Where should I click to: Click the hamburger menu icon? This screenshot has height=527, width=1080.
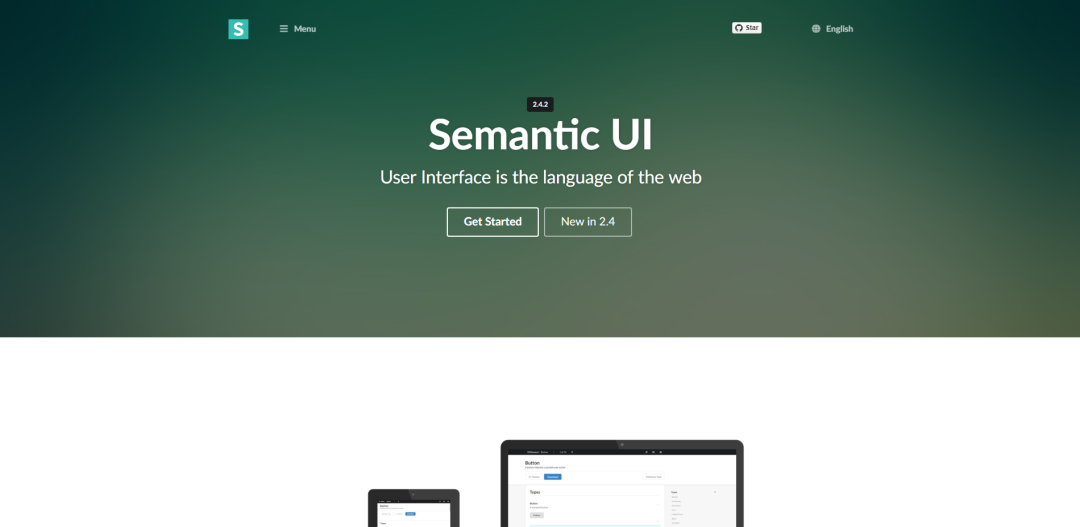click(x=284, y=29)
